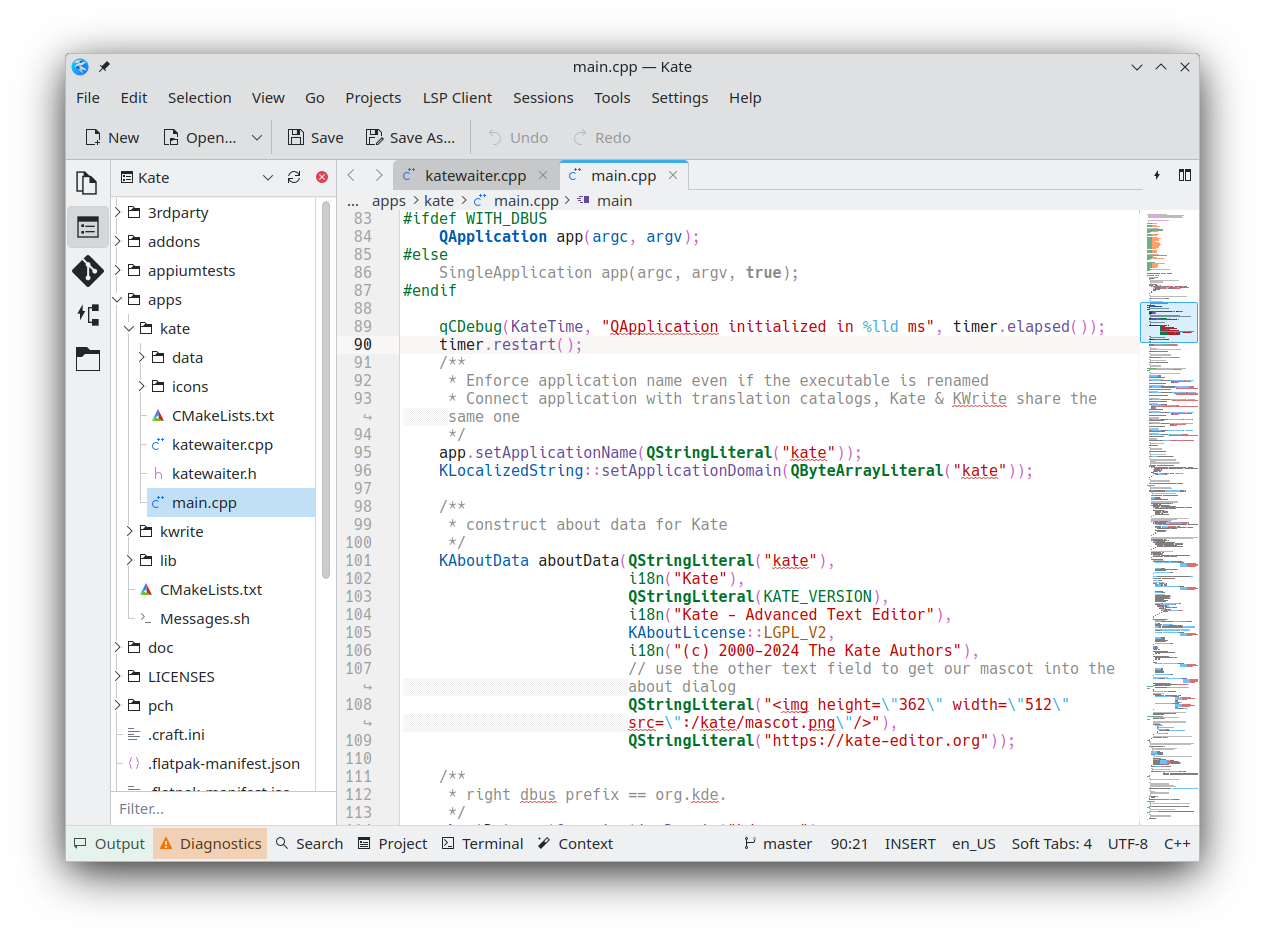Open the Documents sidebar panel icon
The image size is (1265, 939).
point(88,183)
